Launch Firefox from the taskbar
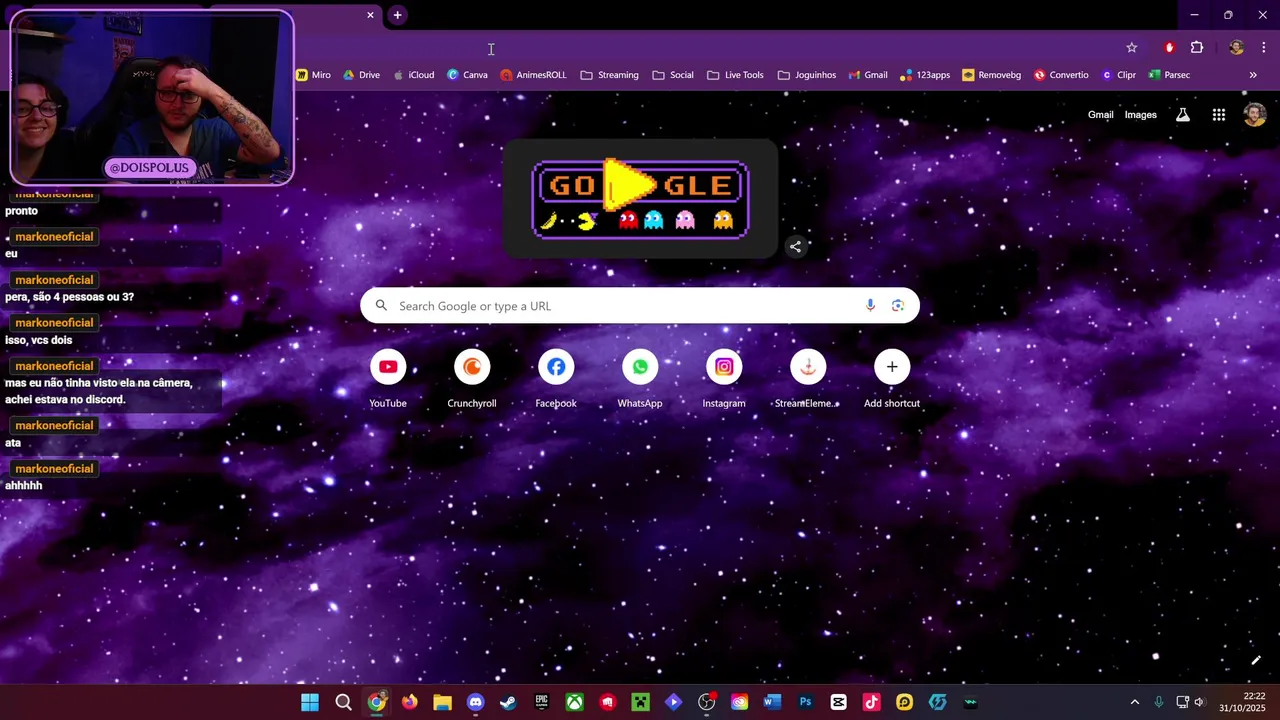The height and width of the screenshot is (720, 1280). coord(409,702)
